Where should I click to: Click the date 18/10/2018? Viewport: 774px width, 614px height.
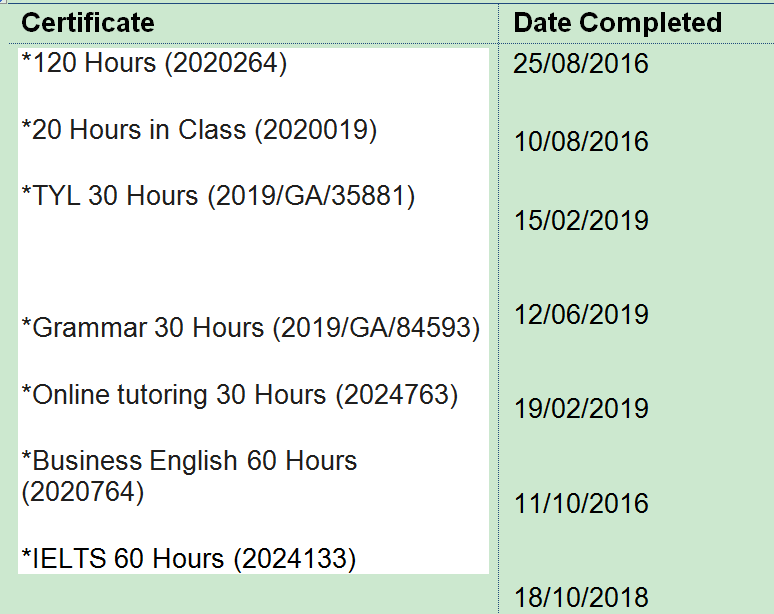point(581,597)
